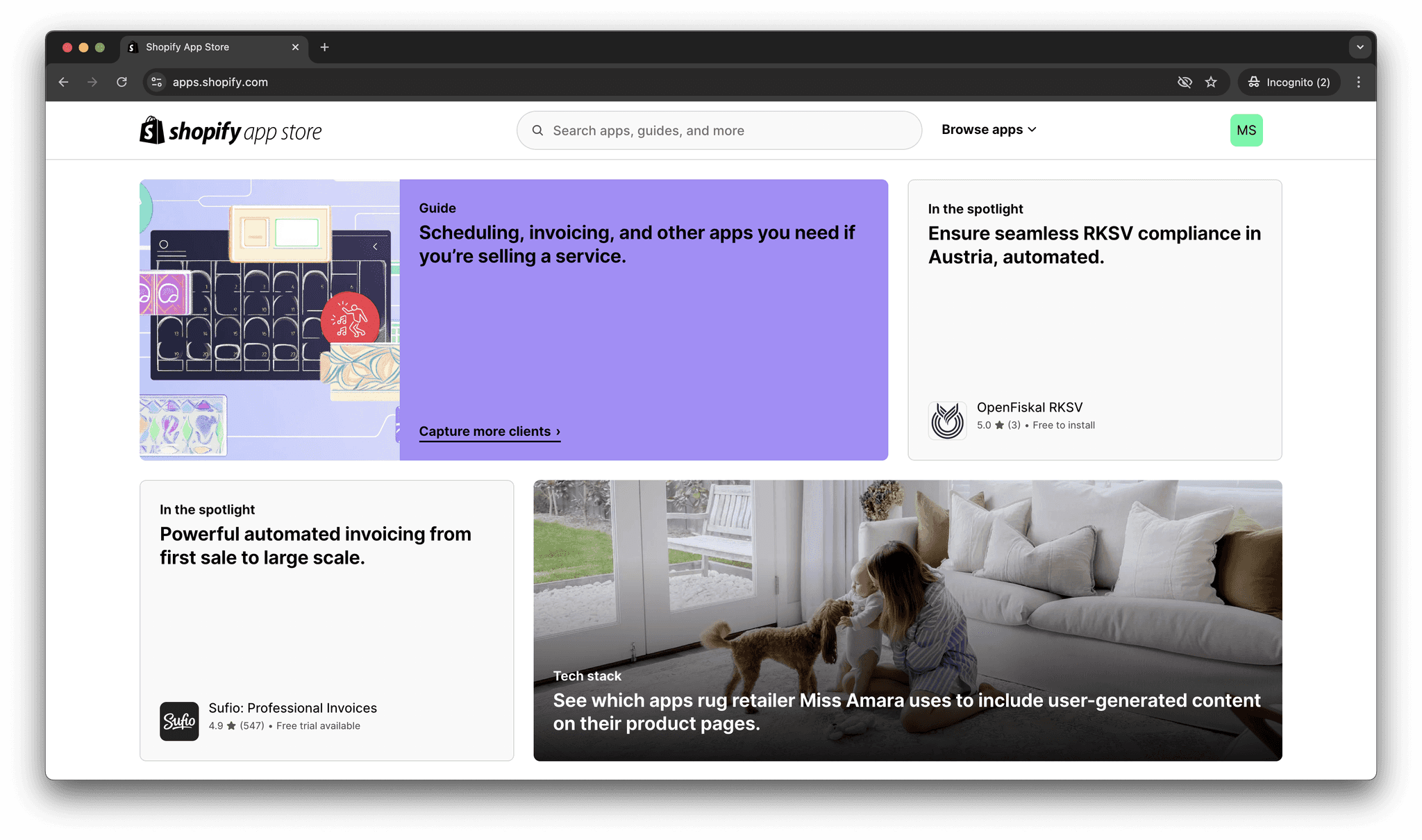Open the Incognito (2) profile button
The image size is (1422, 840).
tap(1289, 82)
